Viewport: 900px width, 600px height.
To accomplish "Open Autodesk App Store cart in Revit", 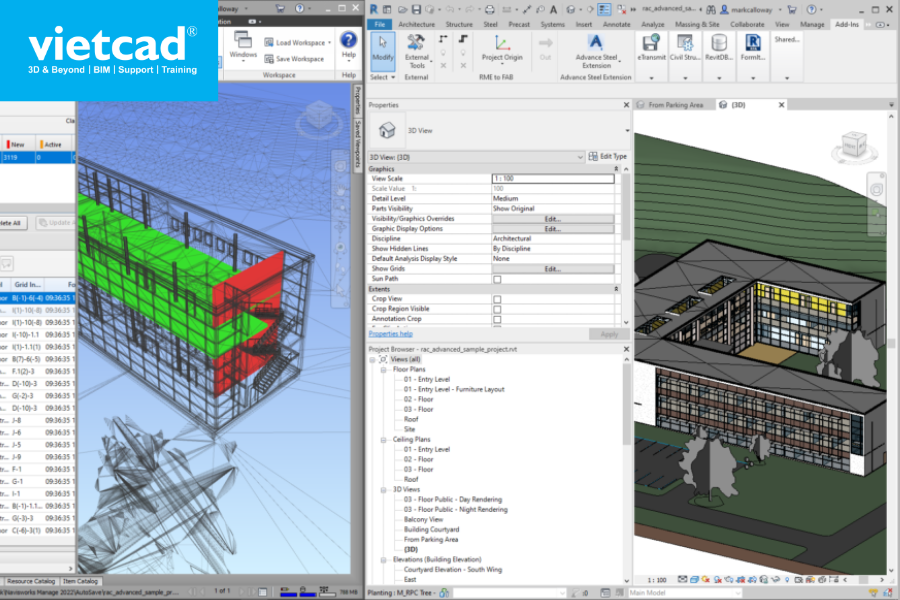I will [792, 9].
